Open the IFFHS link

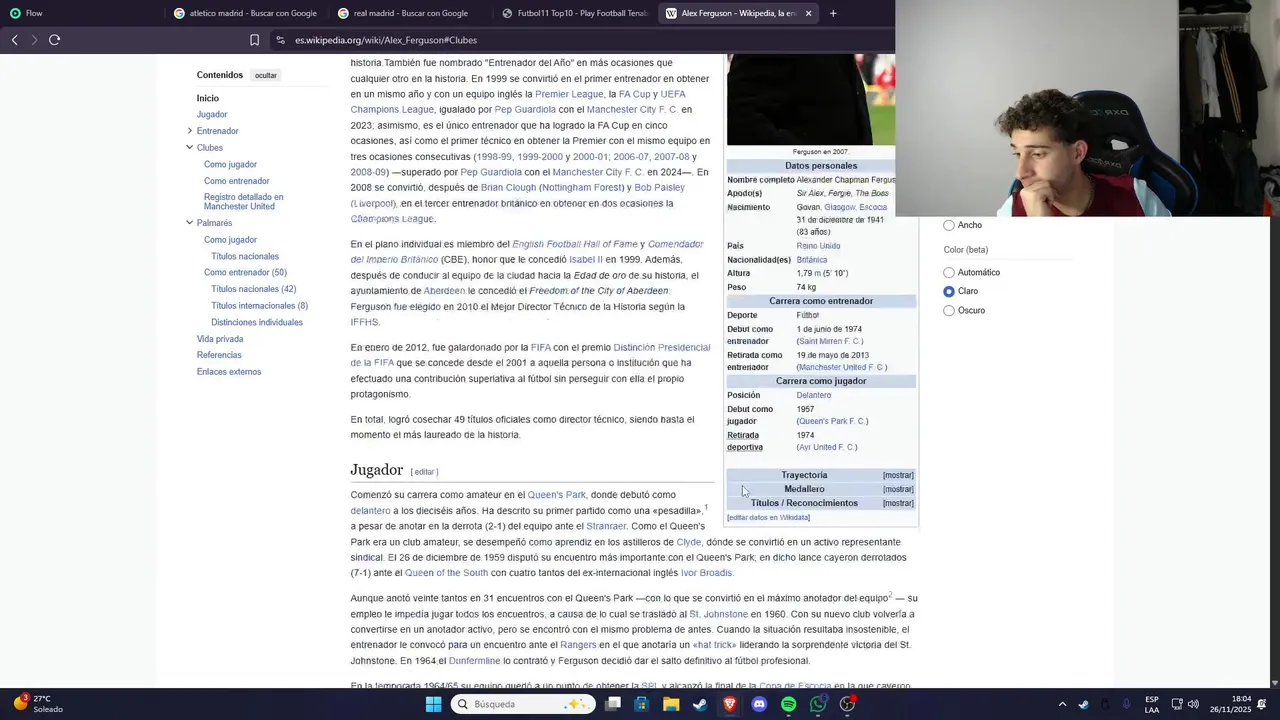click(364, 322)
